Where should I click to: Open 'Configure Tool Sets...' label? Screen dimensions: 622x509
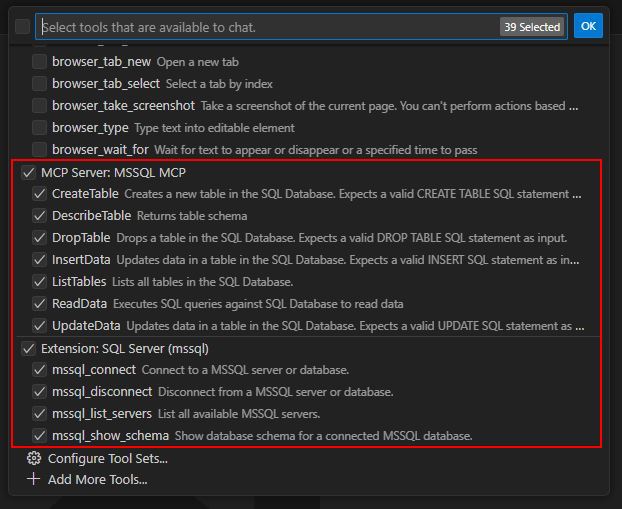[x=108, y=459]
